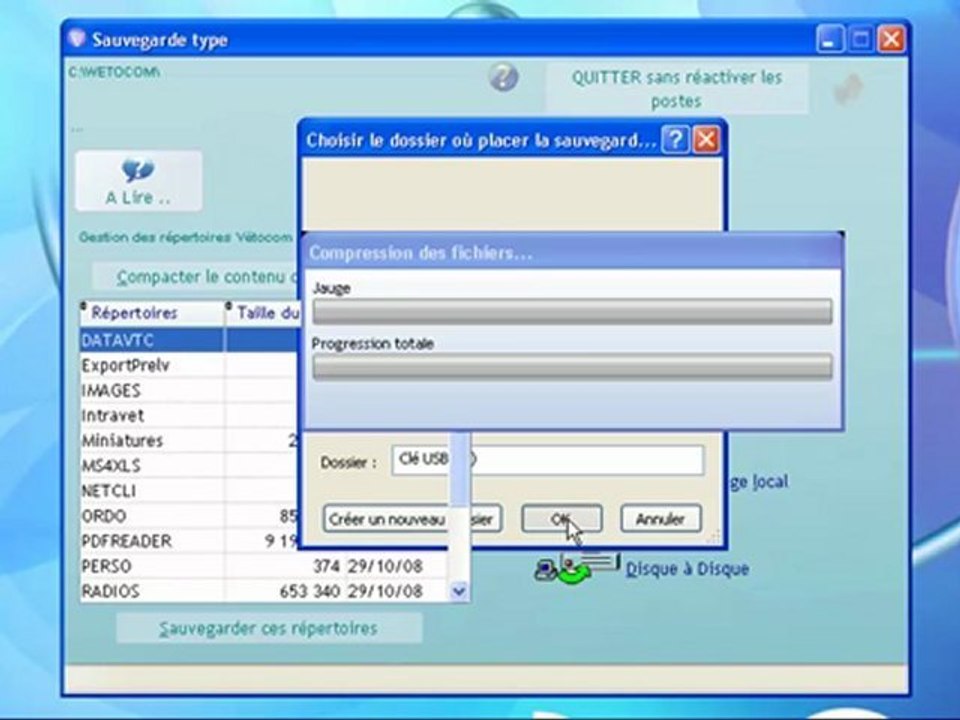960x720 pixels.
Task: Click the Jauge progress bar
Action: click(x=572, y=312)
